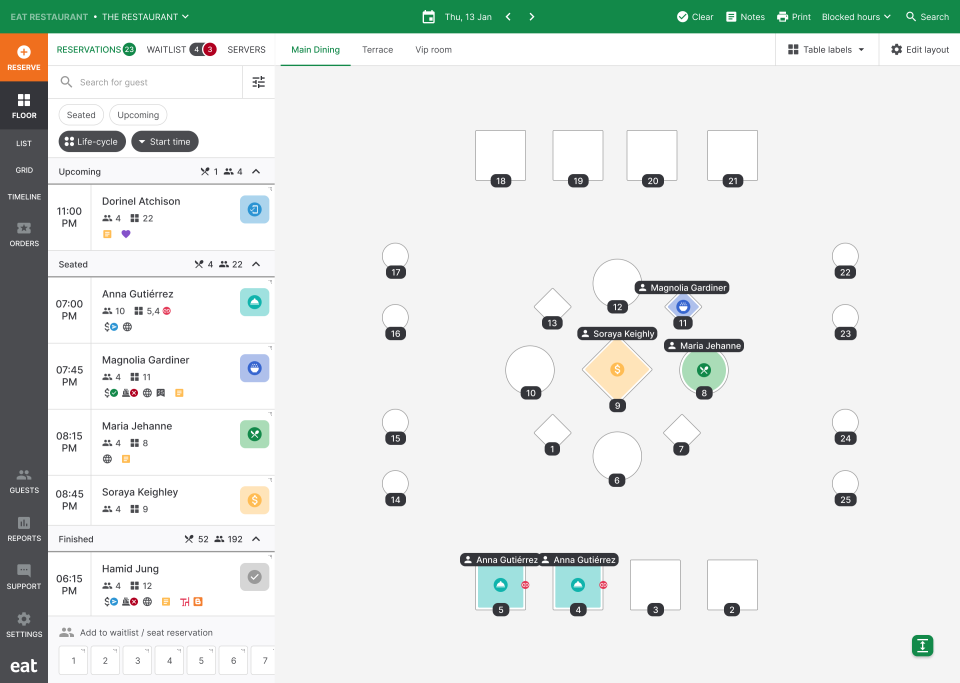This screenshot has height=683, width=960.
Task: Open Settings from the sidebar
Action: (24, 625)
